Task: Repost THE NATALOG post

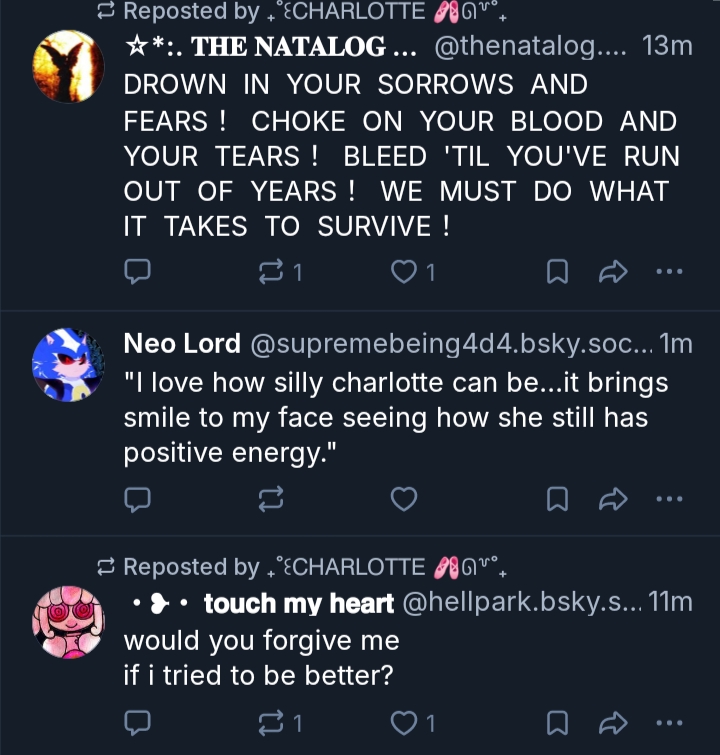Action: 272,271
